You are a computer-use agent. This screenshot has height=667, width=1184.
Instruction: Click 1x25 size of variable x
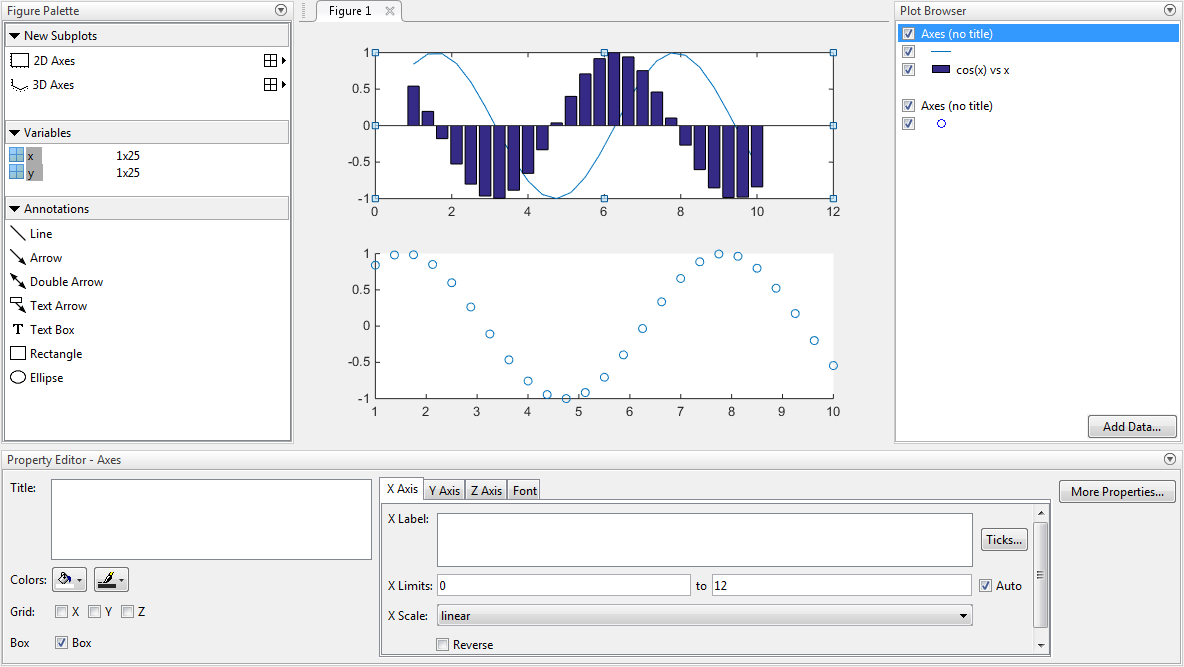tap(128, 156)
